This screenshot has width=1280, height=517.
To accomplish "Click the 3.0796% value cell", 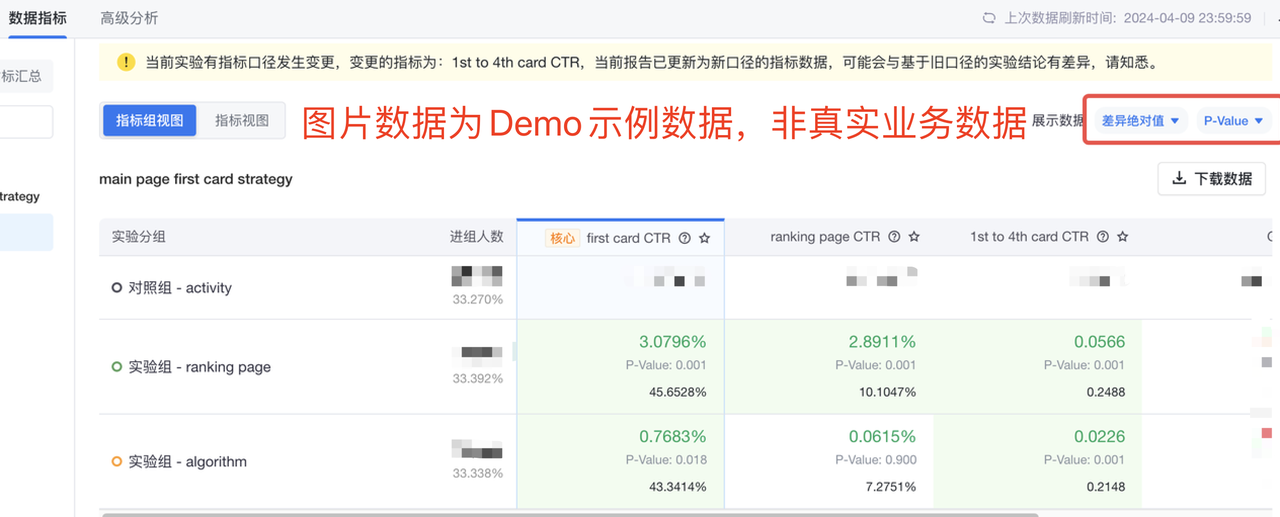I will (672, 342).
